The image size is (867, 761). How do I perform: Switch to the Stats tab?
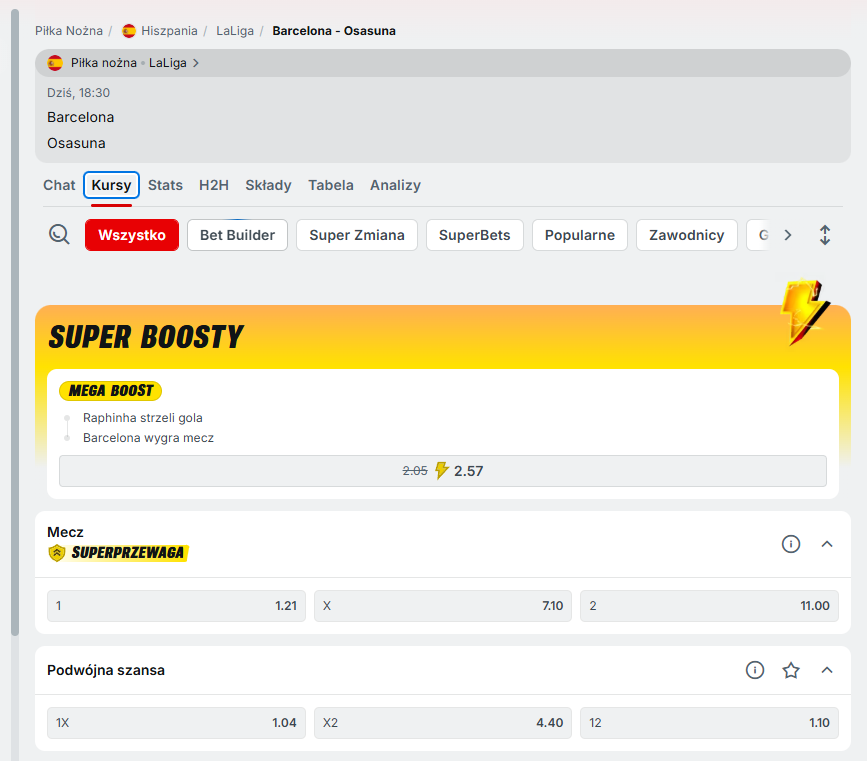(165, 185)
